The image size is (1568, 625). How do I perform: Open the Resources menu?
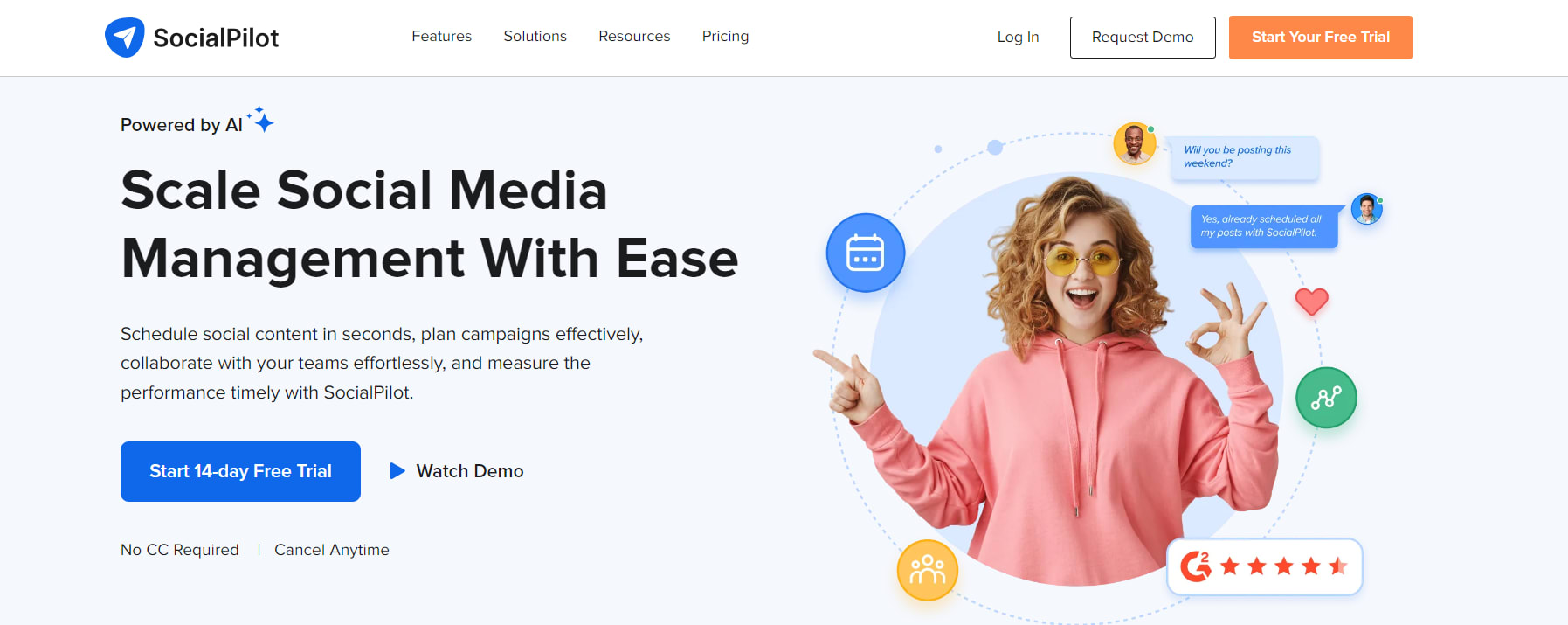tap(634, 37)
